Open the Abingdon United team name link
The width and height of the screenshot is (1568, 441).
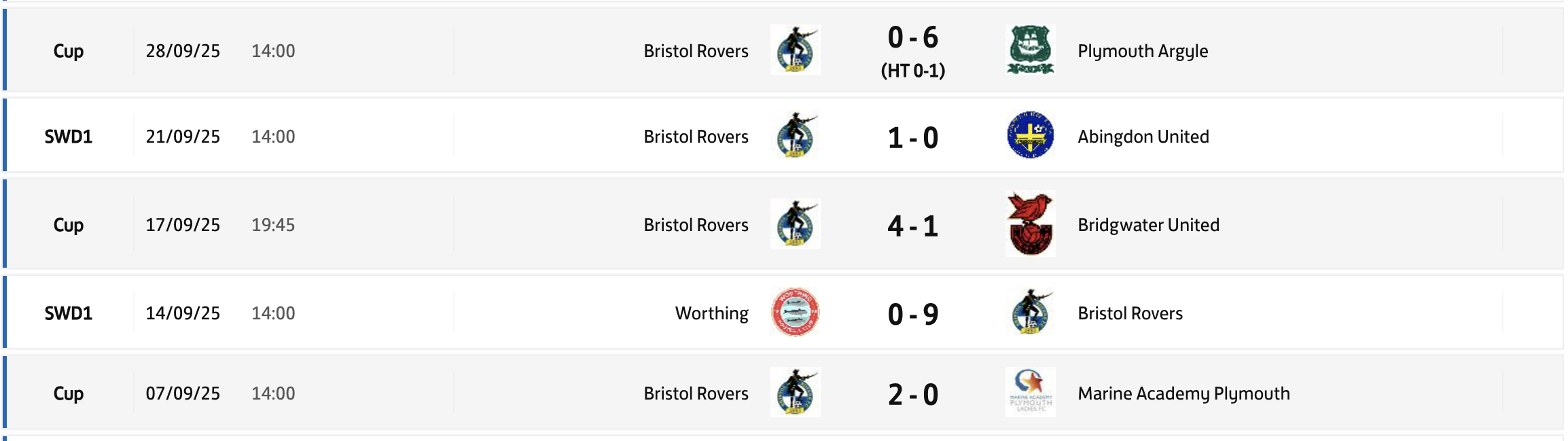pos(1143,137)
